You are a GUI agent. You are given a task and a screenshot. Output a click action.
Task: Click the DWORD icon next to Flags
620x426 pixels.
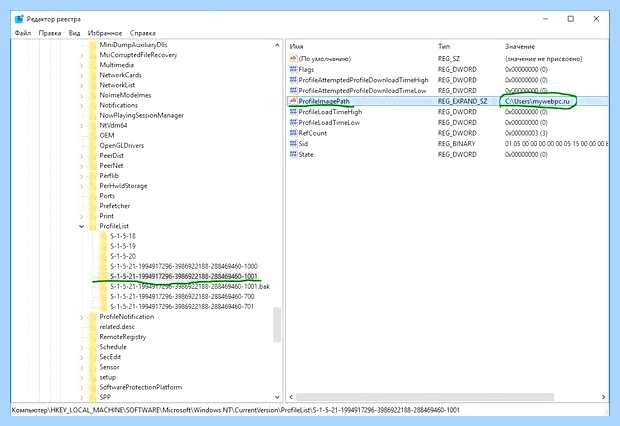click(x=293, y=69)
